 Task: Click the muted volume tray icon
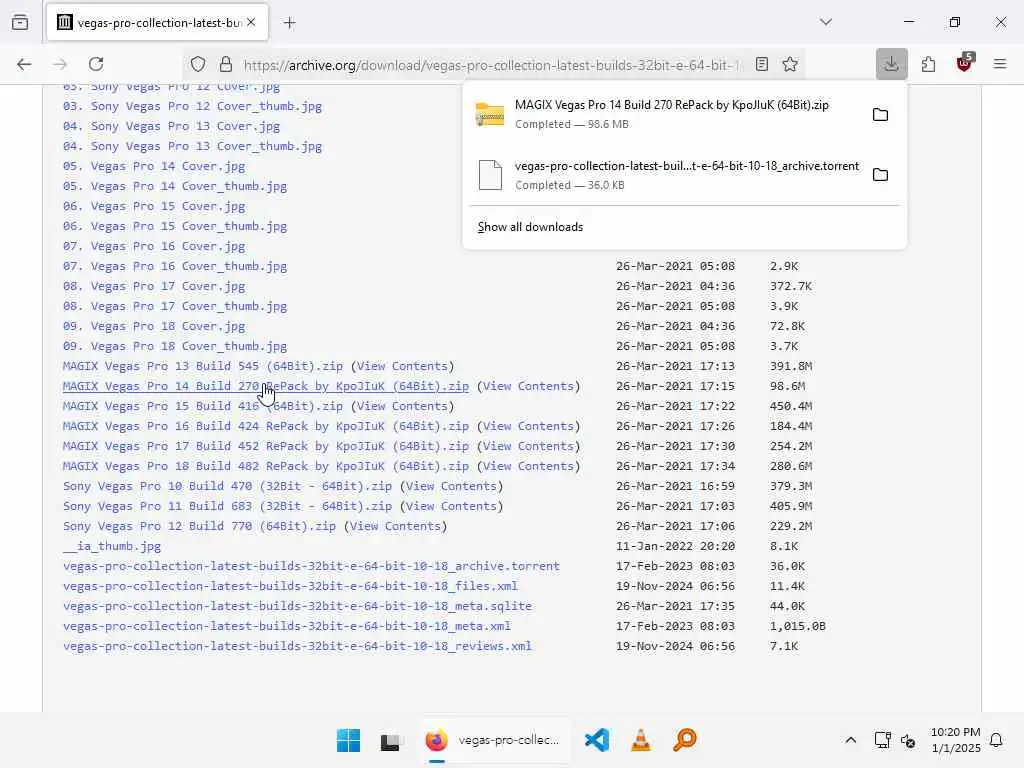[908, 741]
